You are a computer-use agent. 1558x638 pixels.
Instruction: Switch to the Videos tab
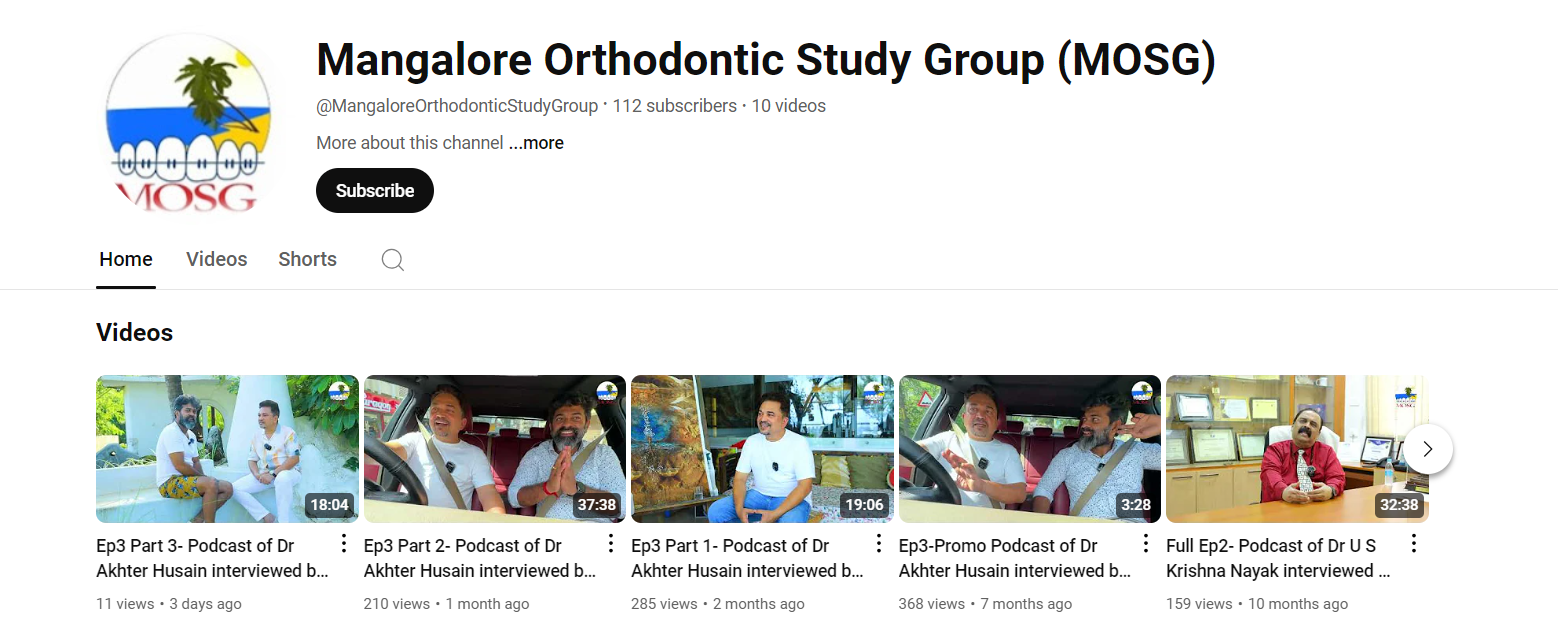[x=217, y=259]
